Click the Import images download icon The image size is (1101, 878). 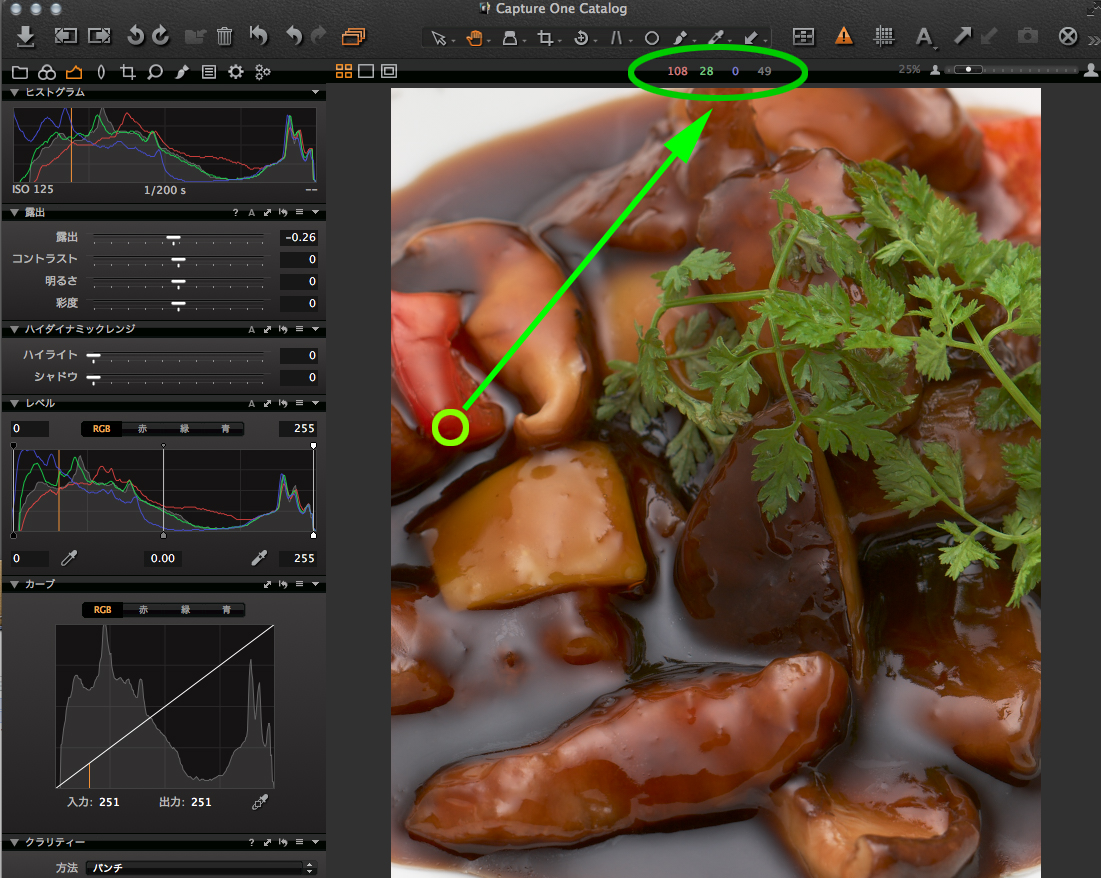[26, 37]
